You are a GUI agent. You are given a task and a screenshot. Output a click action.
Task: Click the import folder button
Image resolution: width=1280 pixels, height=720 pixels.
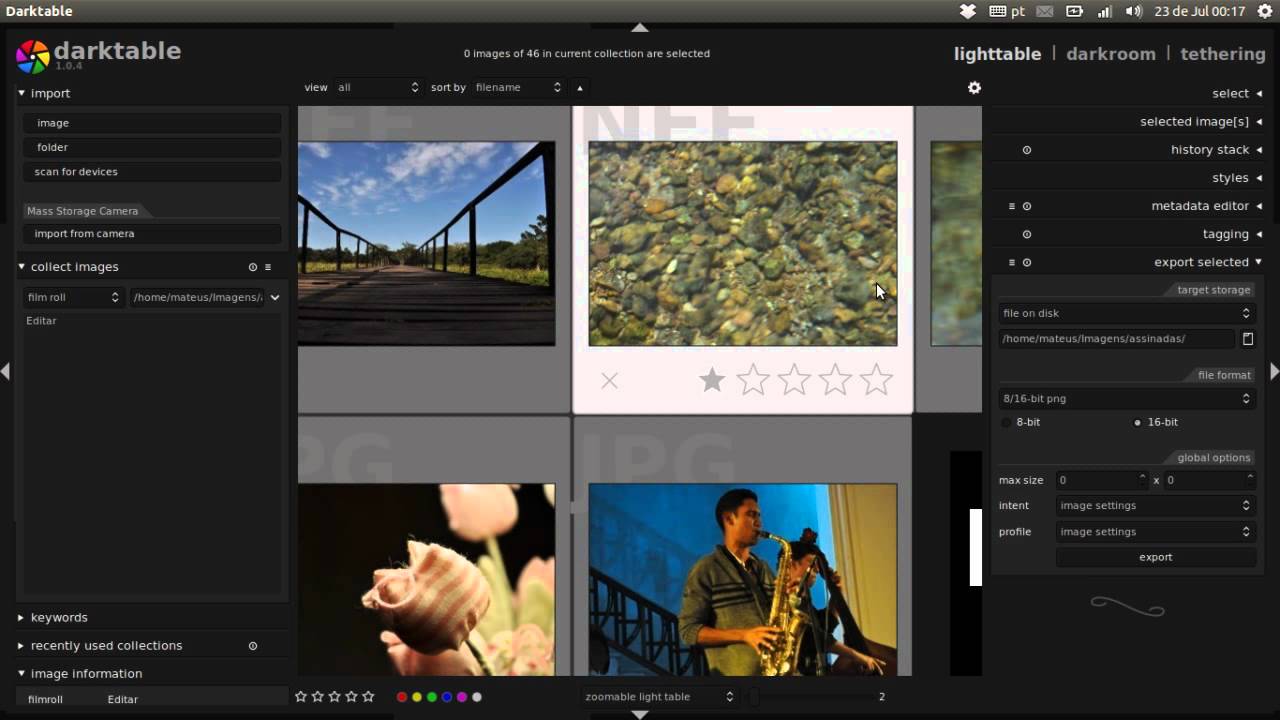tap(152, 147)
